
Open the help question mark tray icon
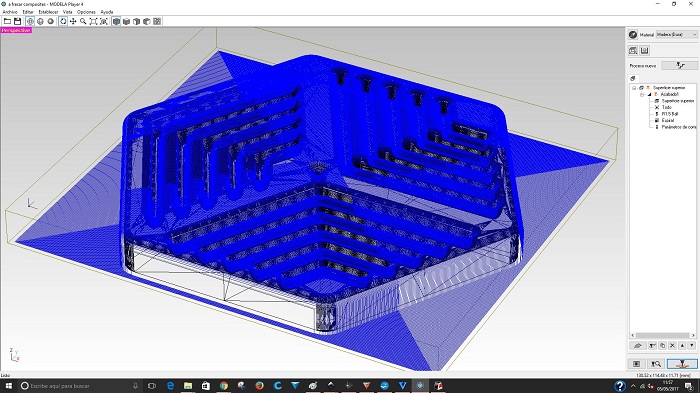620,386
